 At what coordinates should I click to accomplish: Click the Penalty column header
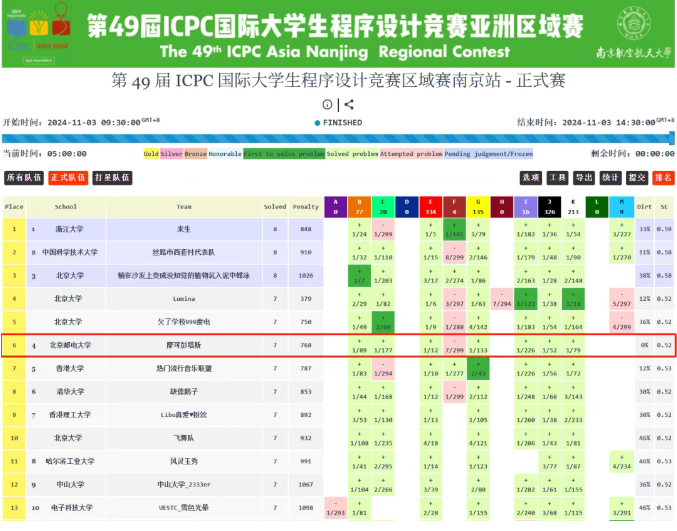[x=306, y=207]
